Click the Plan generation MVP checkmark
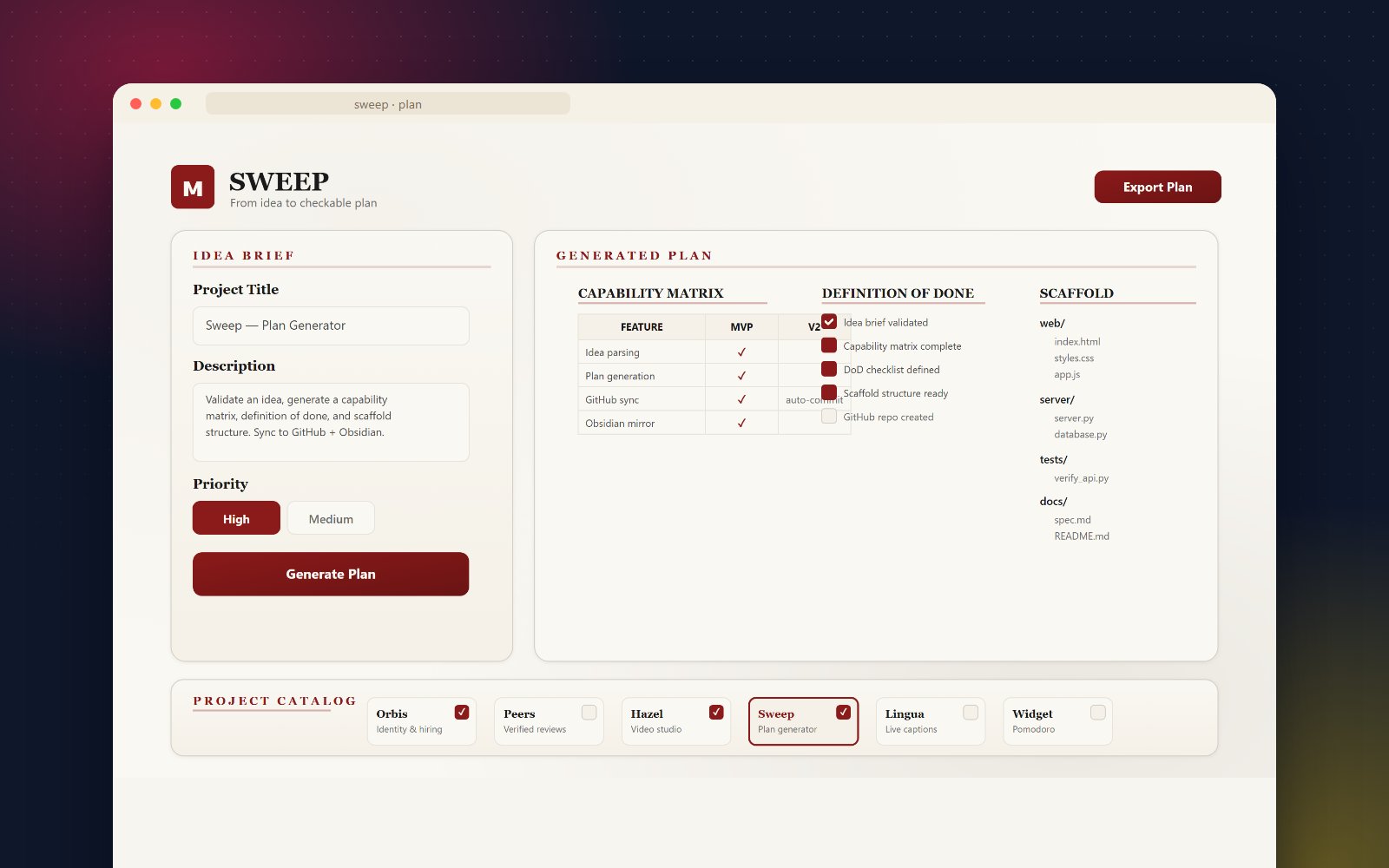1389x868 pixels. (x=741, y=376)
